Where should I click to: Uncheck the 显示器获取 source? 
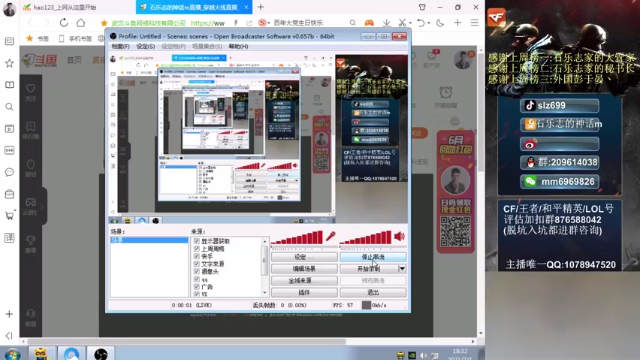point(197,241)
